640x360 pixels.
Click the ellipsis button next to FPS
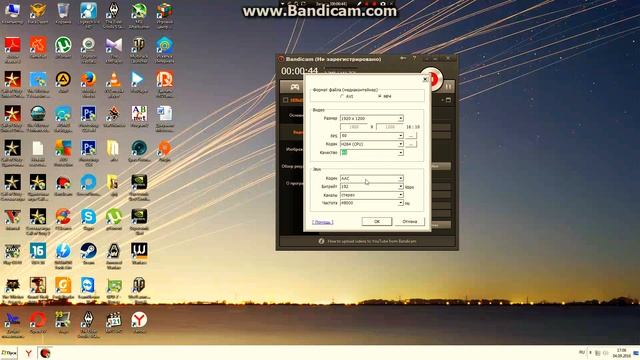[x=411, y=136]
